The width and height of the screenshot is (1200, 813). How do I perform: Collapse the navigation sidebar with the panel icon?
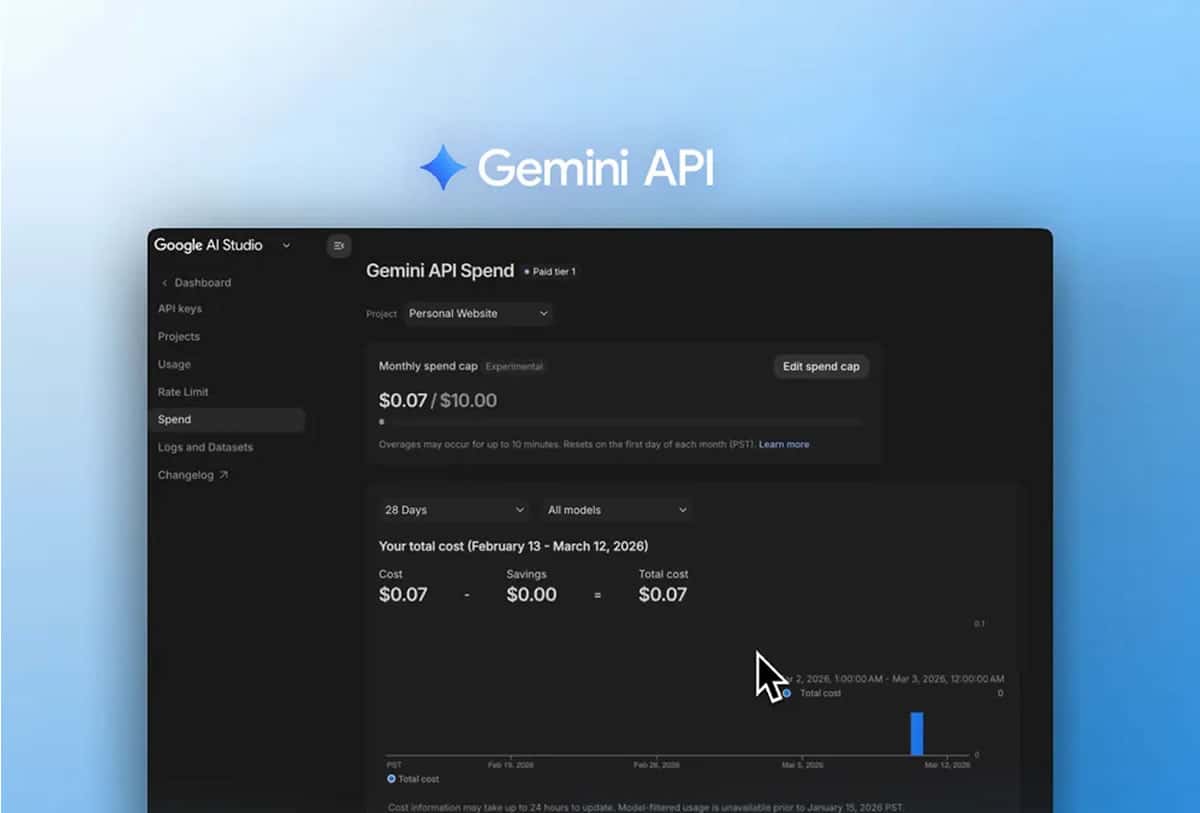coord(338,246)
